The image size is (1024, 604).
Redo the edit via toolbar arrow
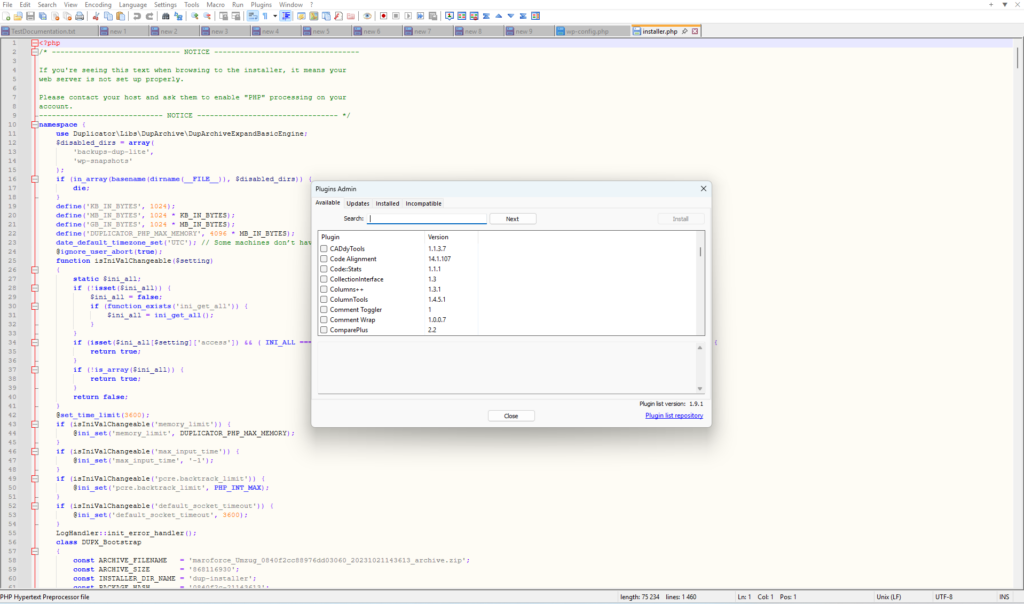pyautogui.click(x=150, y=16)
